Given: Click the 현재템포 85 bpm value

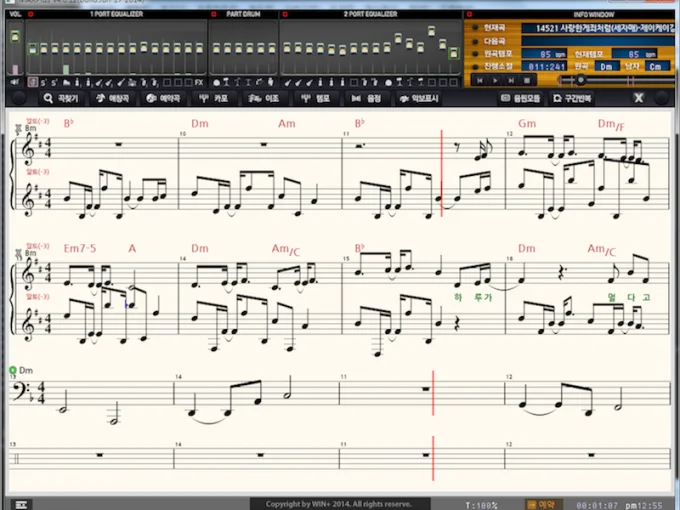Looking at the screenshot, I should [x=635, y=54].
